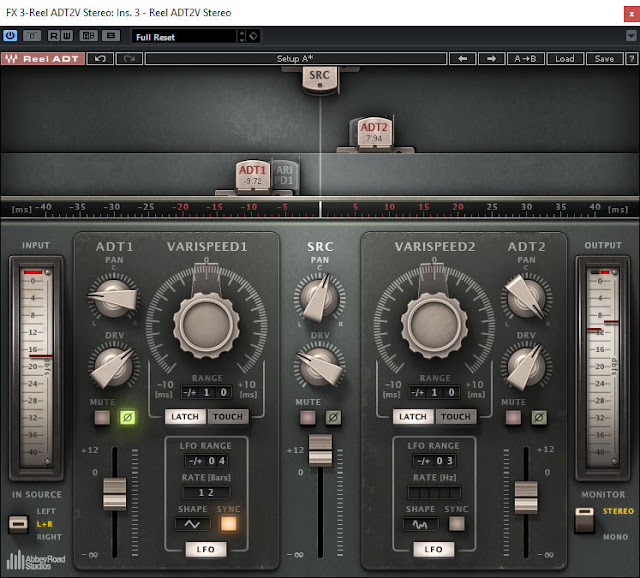Viewport: 640px width, 578px height.
Task: Click the VARISPEED1 LFO RANGE value
Action: 207,461
